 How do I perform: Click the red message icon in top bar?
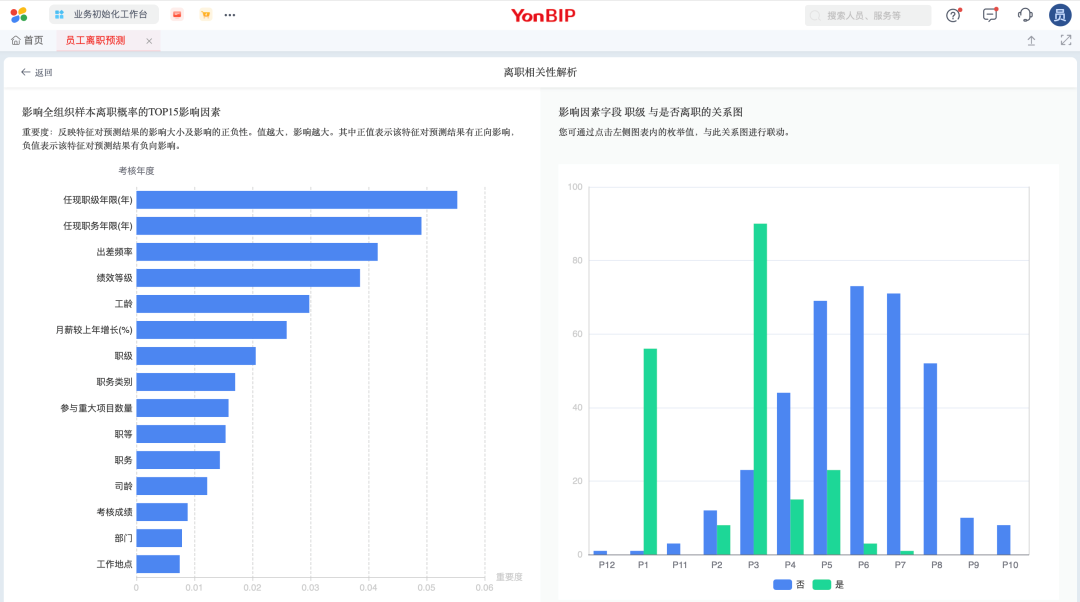point(177,14)
